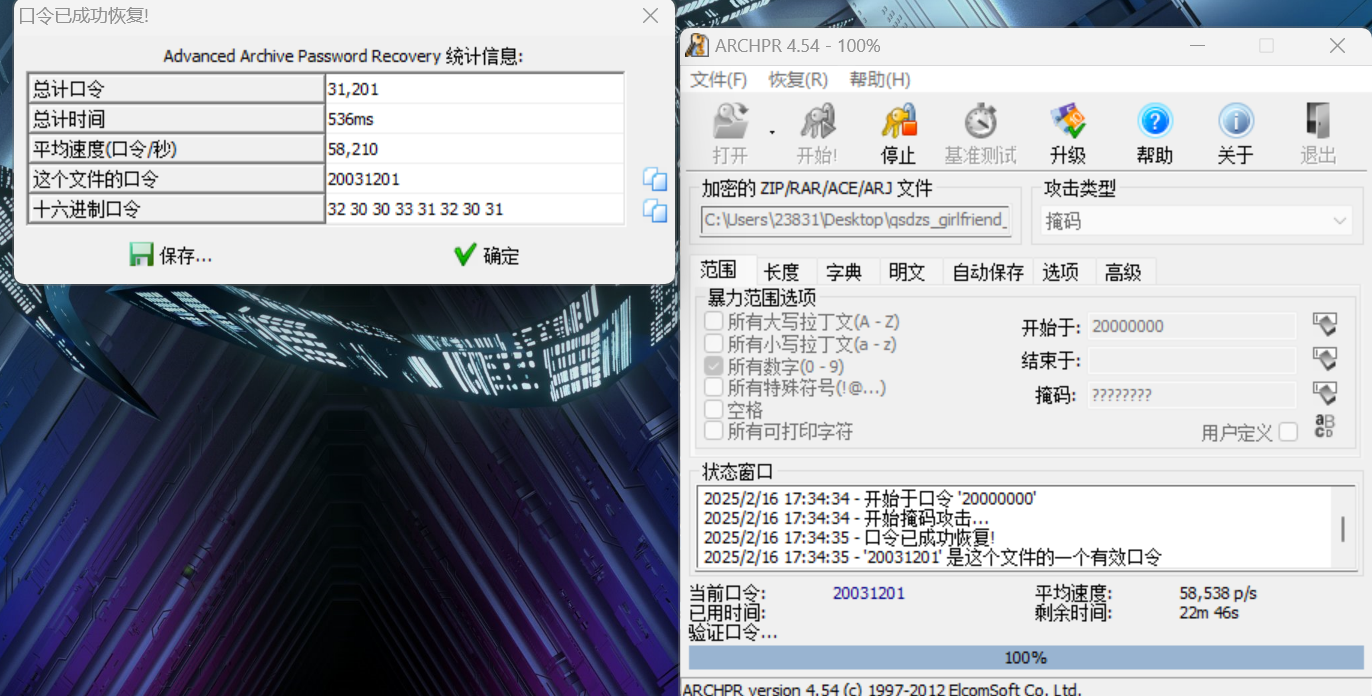
Task: Switch to the 自动保存 tab
Action: click(988, 272)
